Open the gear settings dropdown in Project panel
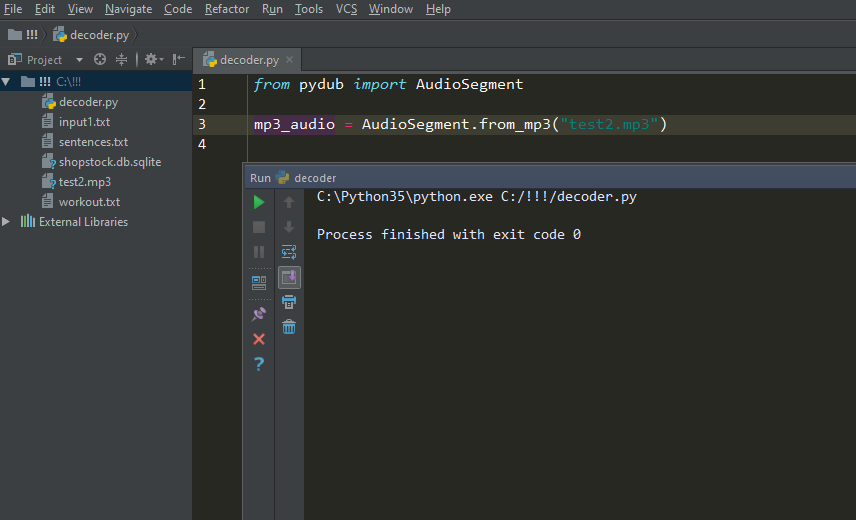This screenshot has height=520, width=856. coord(153,60)
